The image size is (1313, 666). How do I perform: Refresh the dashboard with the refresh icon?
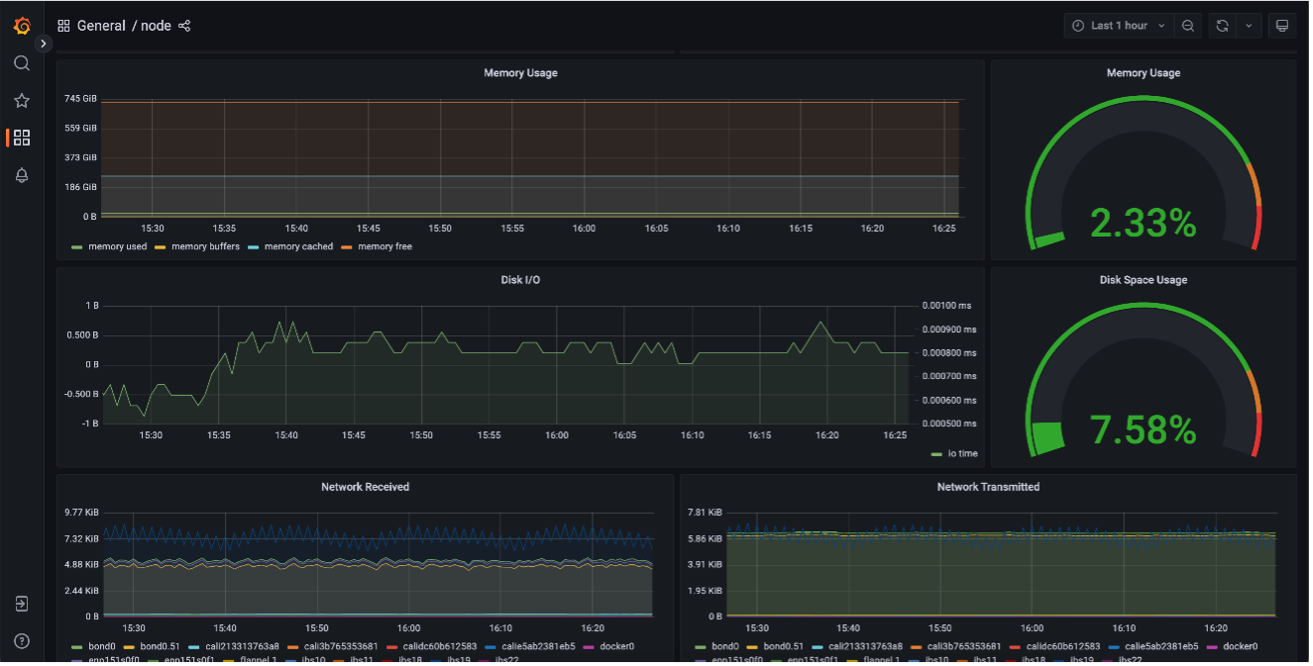tap(1222, 26)
